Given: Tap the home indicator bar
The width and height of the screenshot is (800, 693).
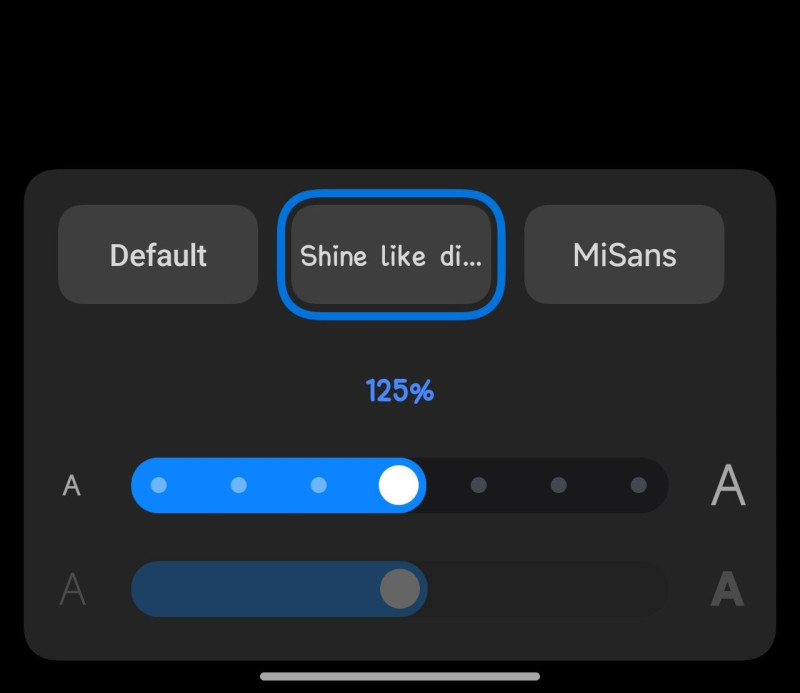Looking at the screenshot, I should 400,677.
